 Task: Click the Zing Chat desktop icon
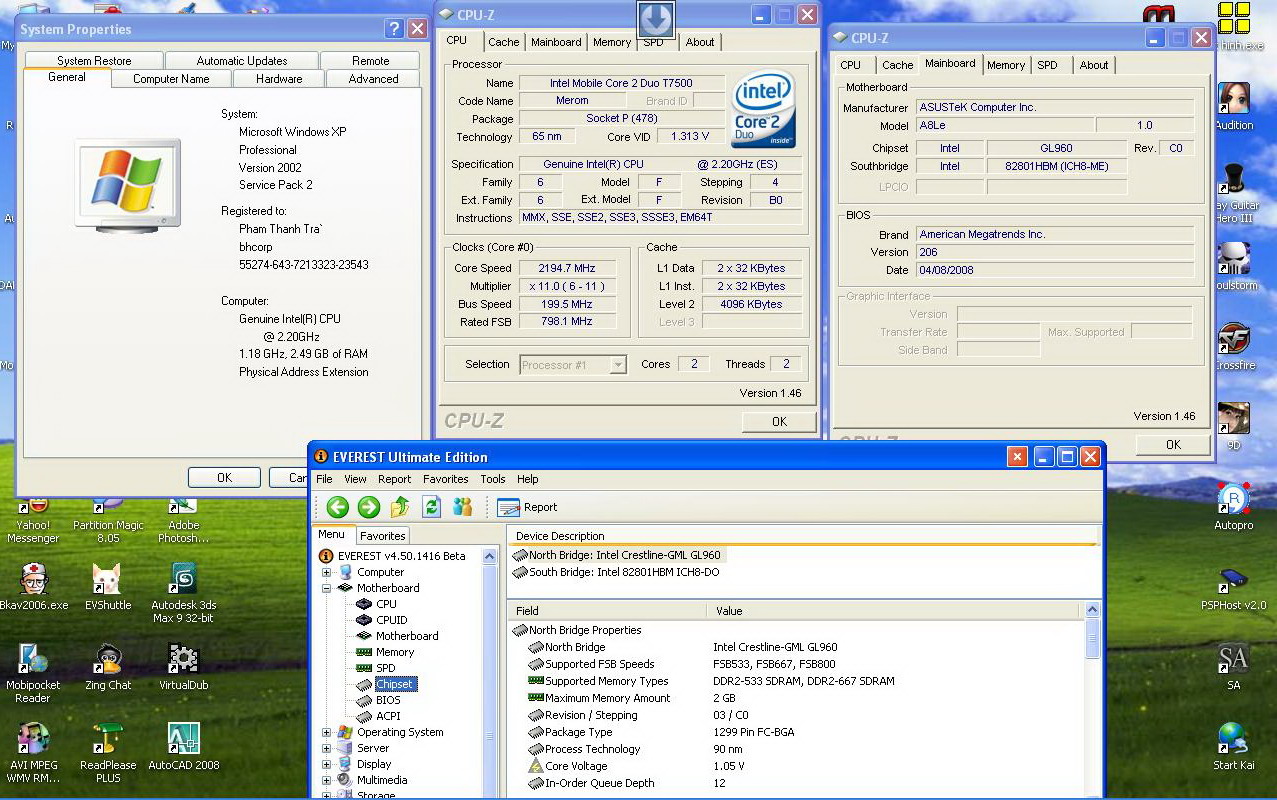pos(108,667)
